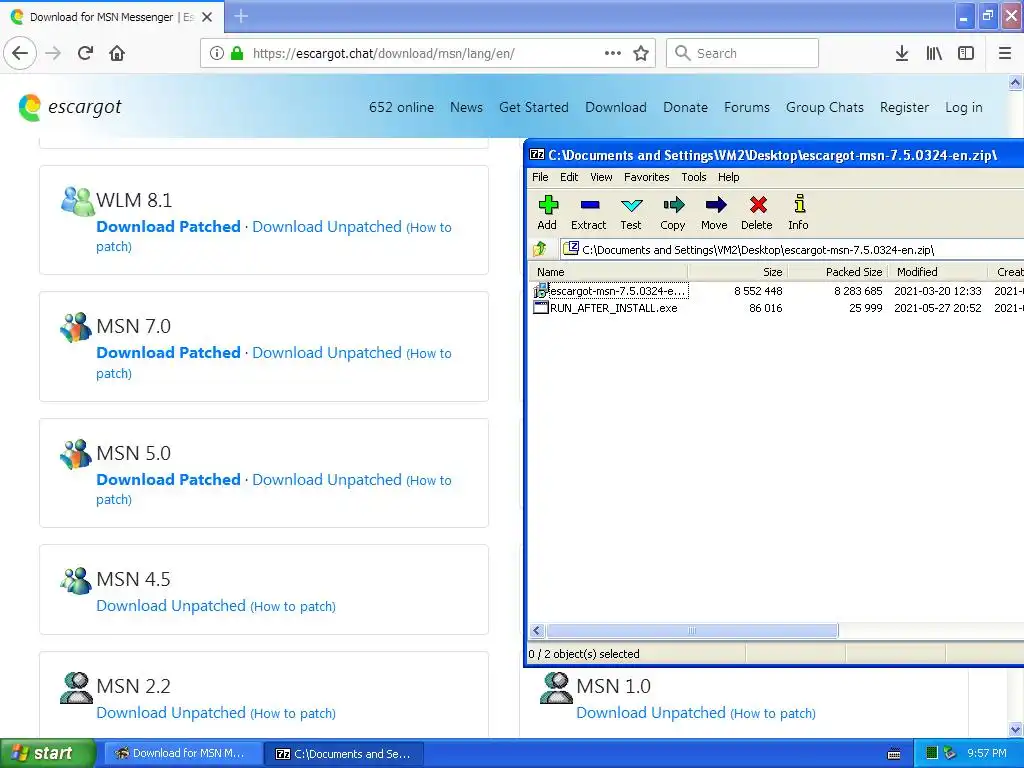The height and width of the screenshot is (768, 1024).
Task: Click the 7-Zip Delete toolbar icon
Action: tap(758, 205)
